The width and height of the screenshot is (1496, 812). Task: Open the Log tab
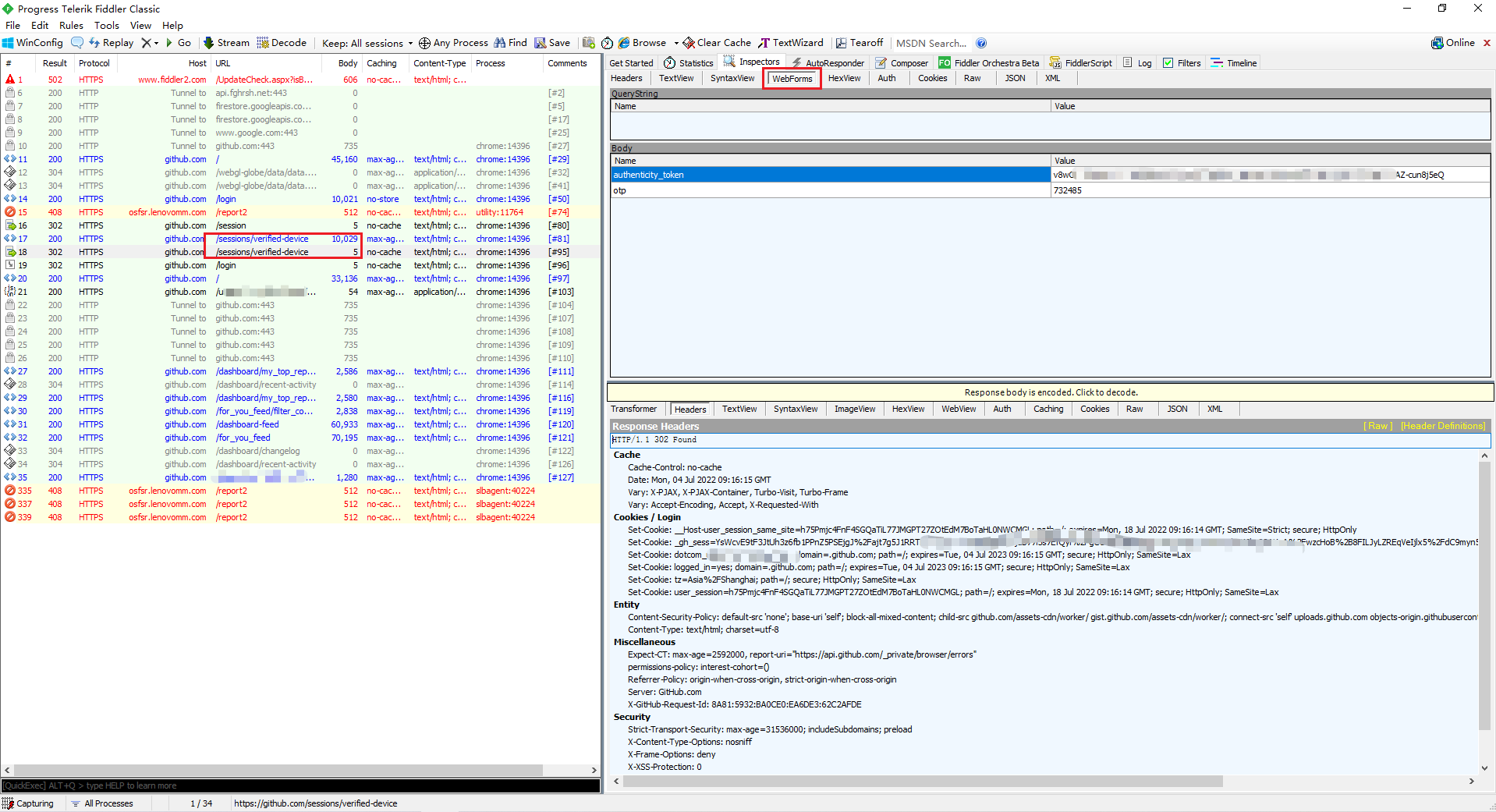pos(1137,63)
